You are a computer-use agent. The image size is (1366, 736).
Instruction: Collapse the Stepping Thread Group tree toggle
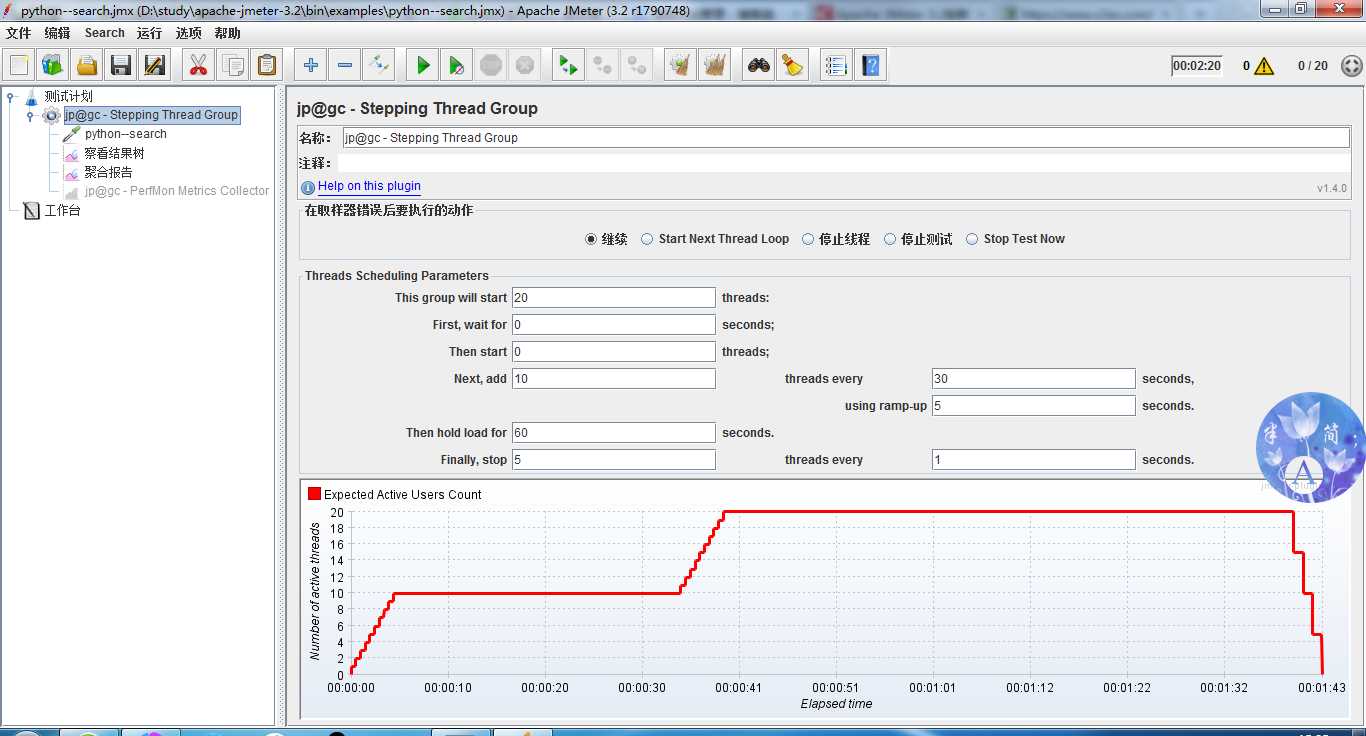point(30,116)
